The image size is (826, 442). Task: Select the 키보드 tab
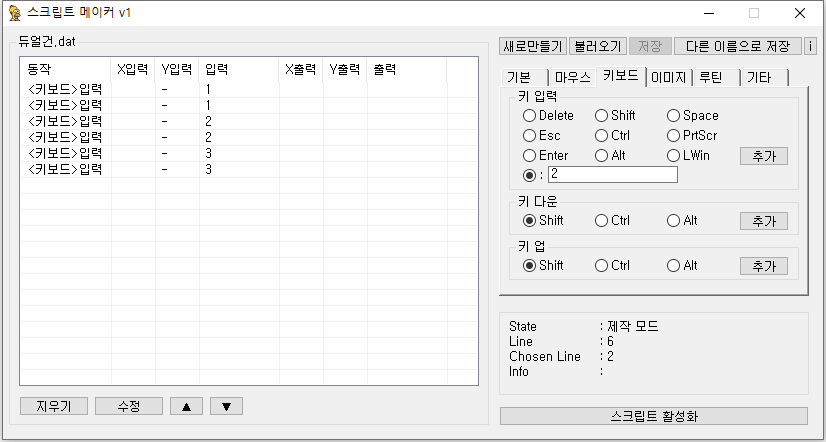[621, 76]
